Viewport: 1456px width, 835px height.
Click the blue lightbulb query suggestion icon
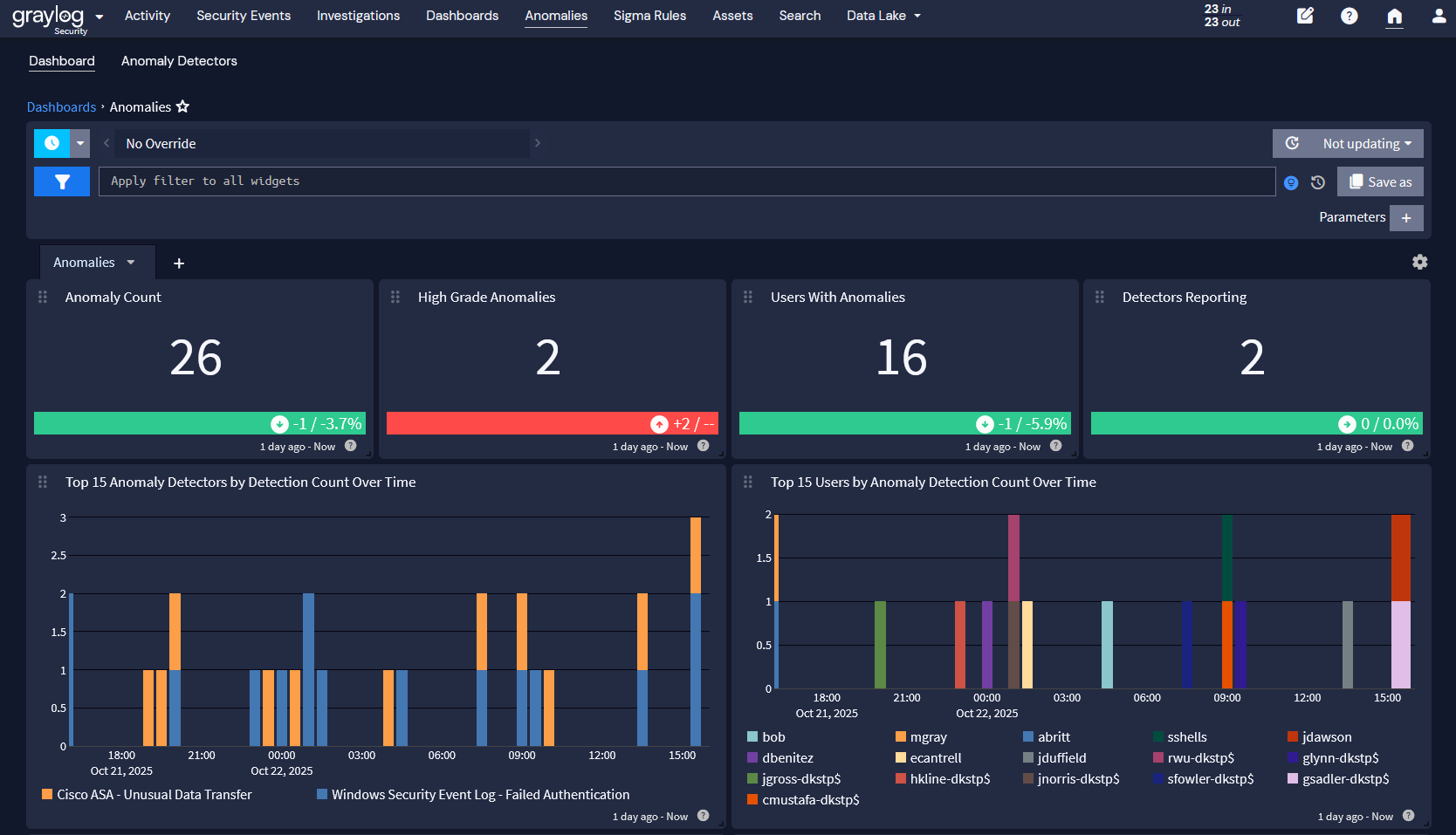(x=1292, y=182)
